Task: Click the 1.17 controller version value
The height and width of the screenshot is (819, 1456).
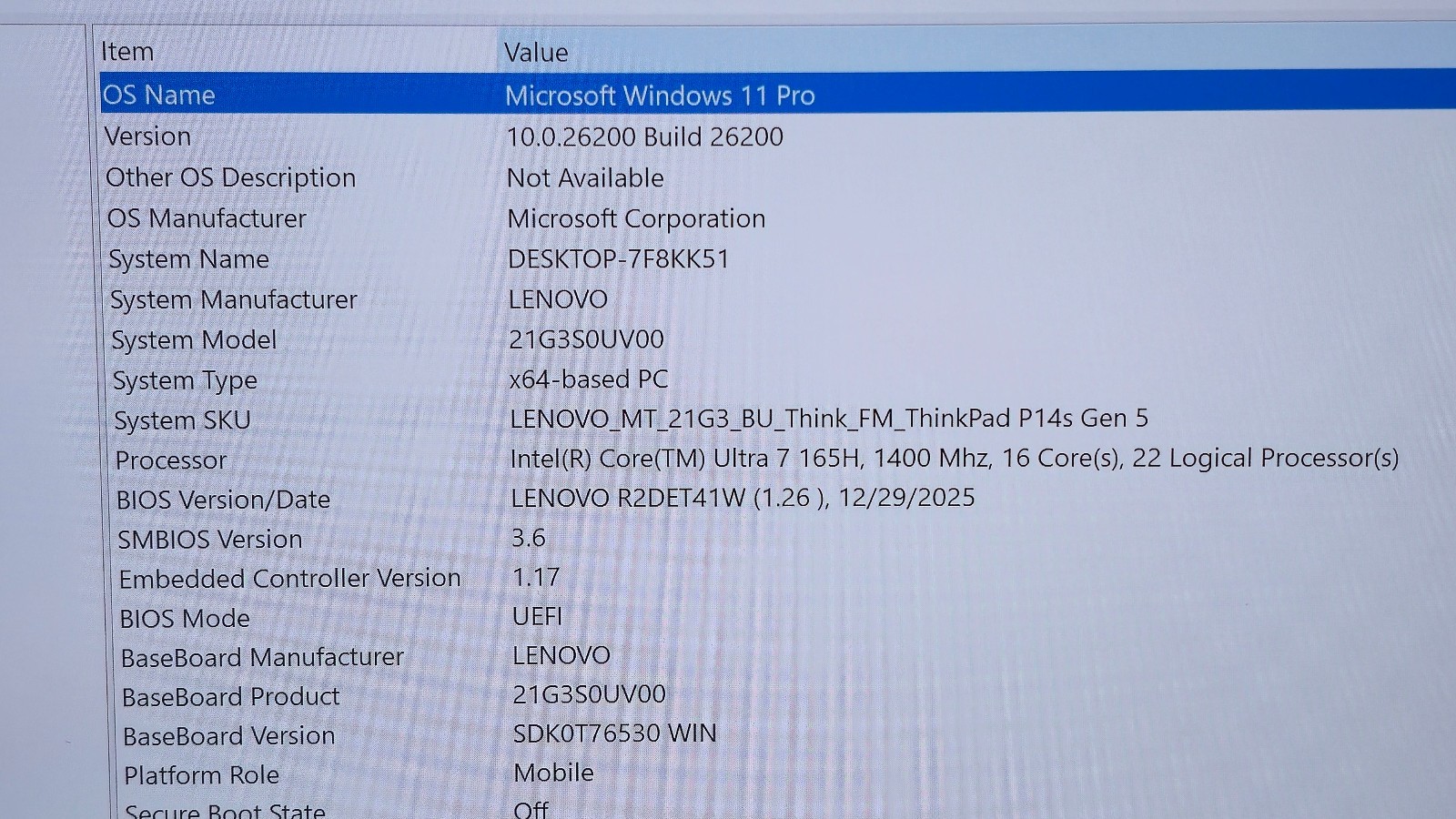Action: [536, 578]
